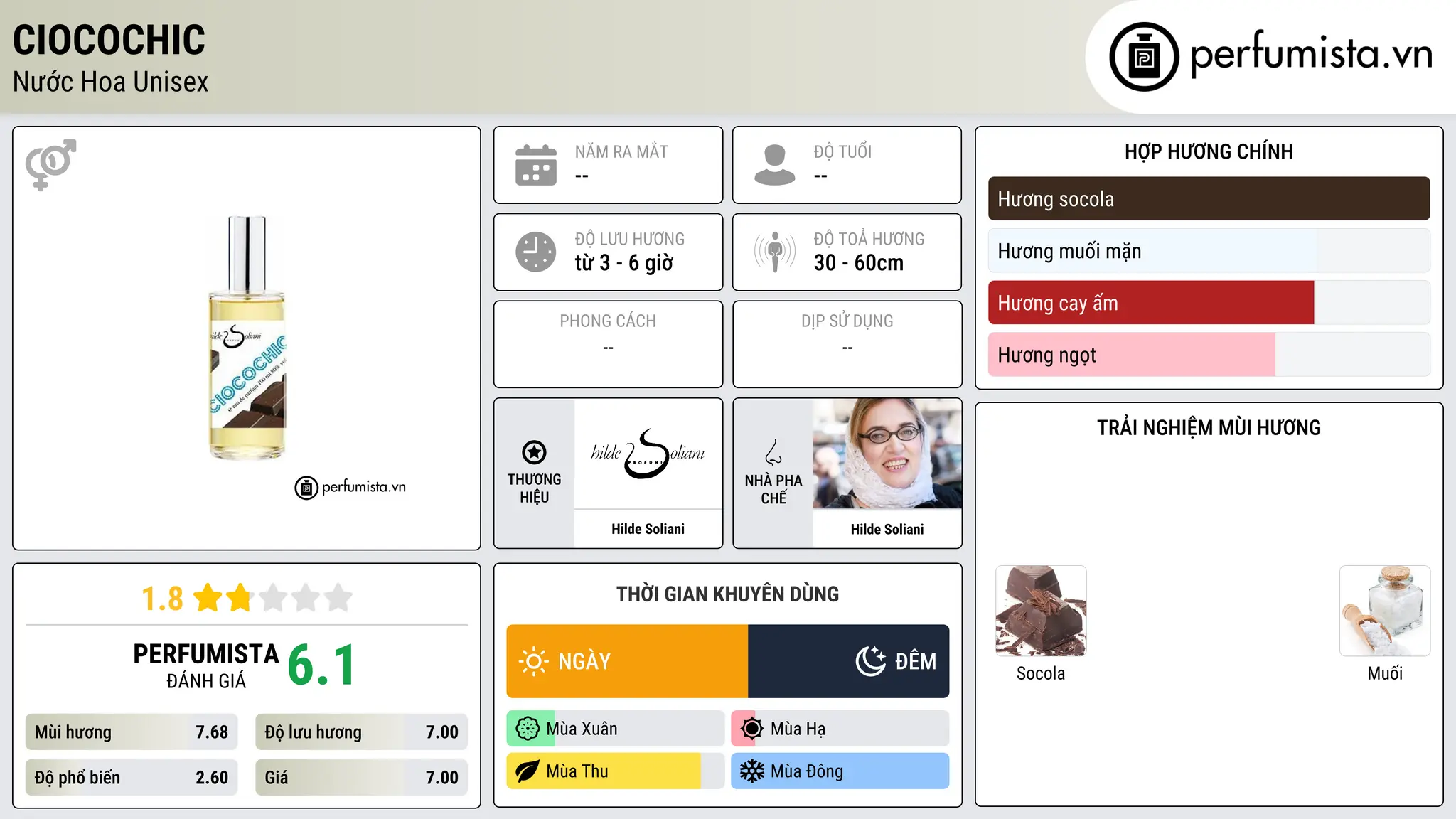Click the sun icon beside NGÀY

(533, 661)
